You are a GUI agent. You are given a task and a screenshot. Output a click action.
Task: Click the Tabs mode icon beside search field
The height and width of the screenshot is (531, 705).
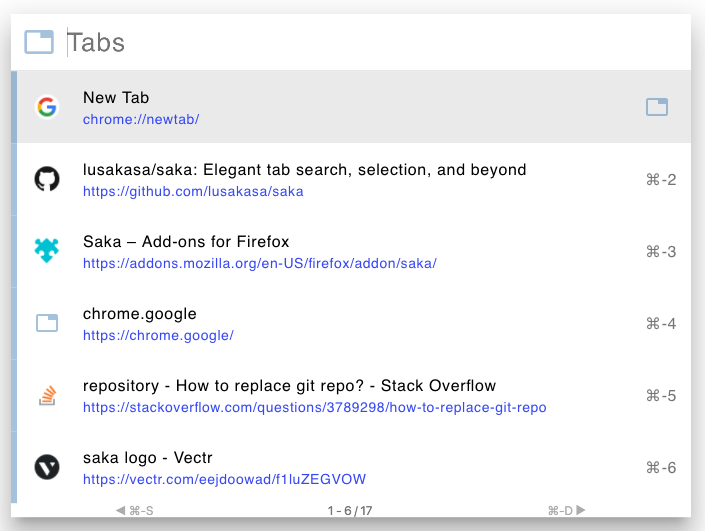tap(39, 42)
